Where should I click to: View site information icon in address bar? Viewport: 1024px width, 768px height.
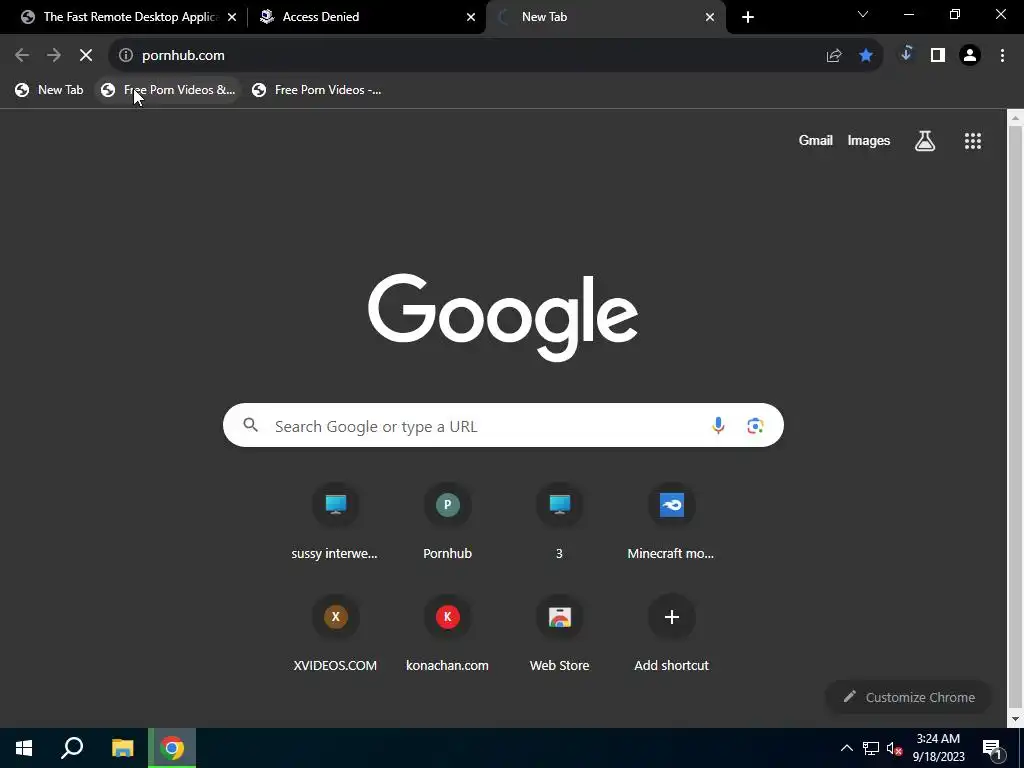tap(126, 56)
